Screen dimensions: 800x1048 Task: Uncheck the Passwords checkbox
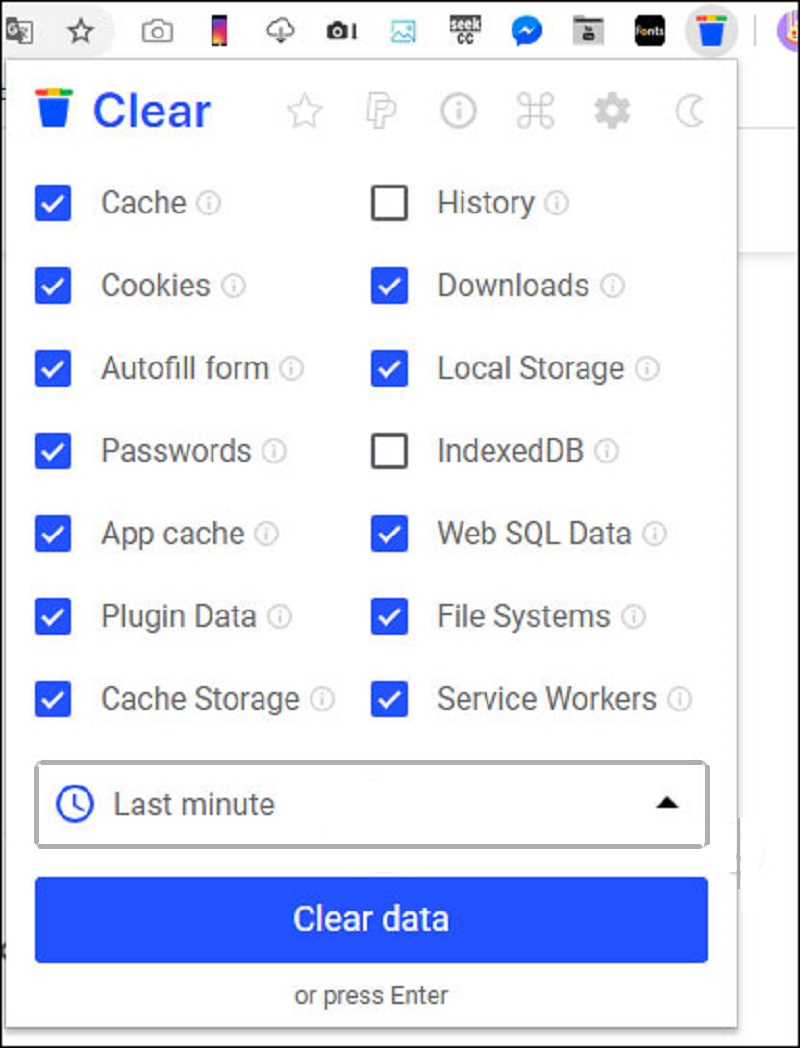click(53, 451)
